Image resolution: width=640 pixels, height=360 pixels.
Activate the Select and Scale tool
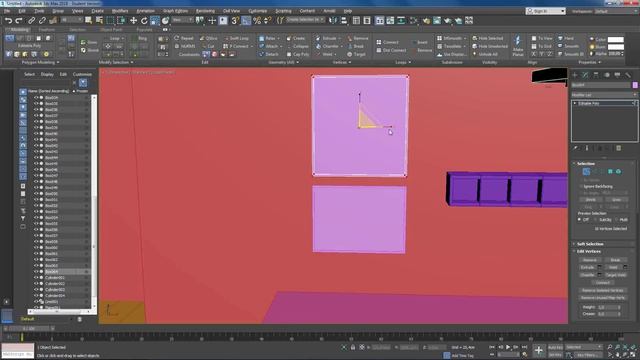155,20
